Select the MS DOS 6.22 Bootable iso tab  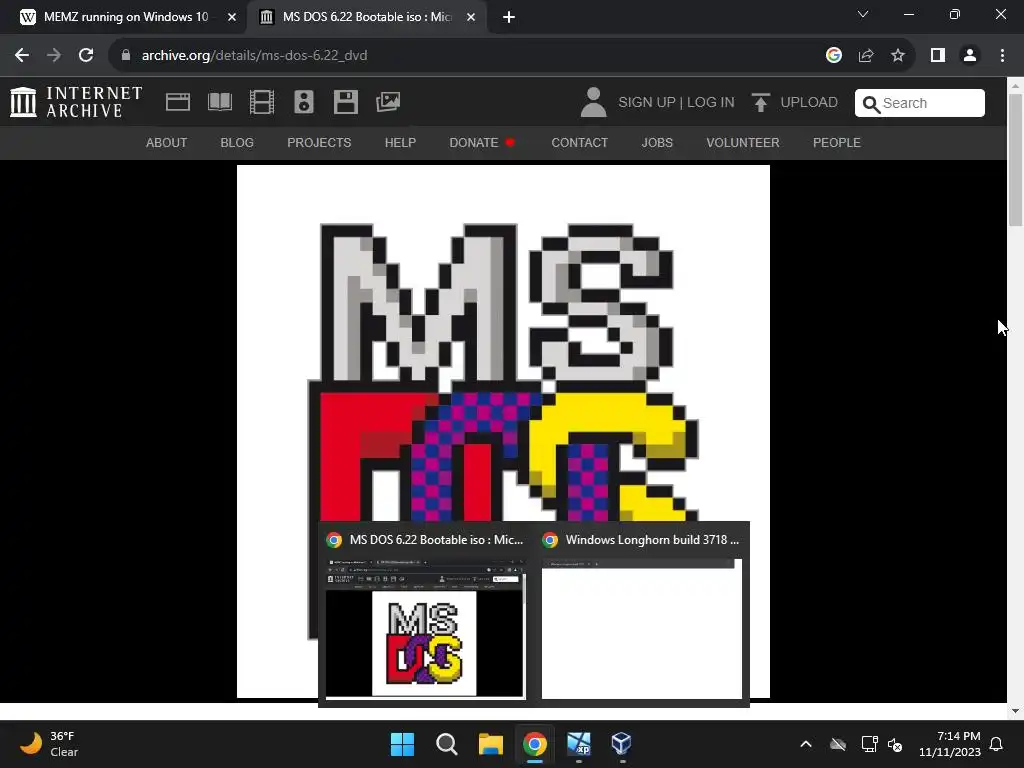[366, 18]
